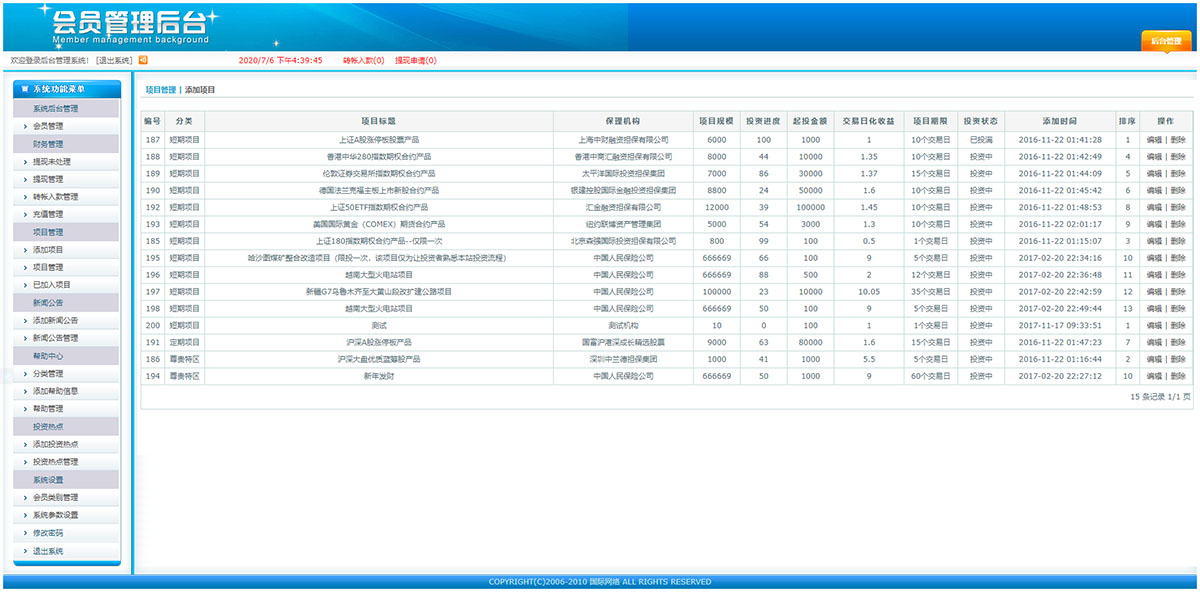1200x592 pixels.
Task: Click 删除 for project 194 新年发财
Action: click(1178, 376)
